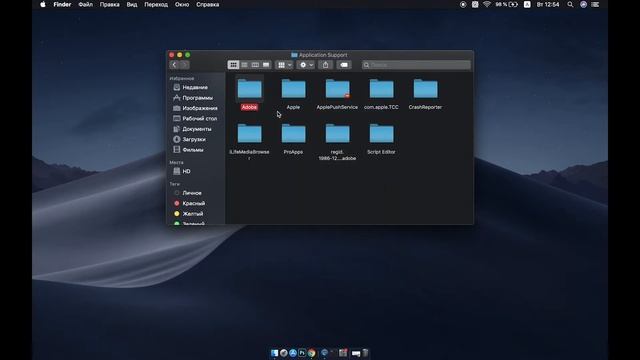This screenshot has height=360, width=640.
Task: Select the ApplePushService folder
Action: 337,94
